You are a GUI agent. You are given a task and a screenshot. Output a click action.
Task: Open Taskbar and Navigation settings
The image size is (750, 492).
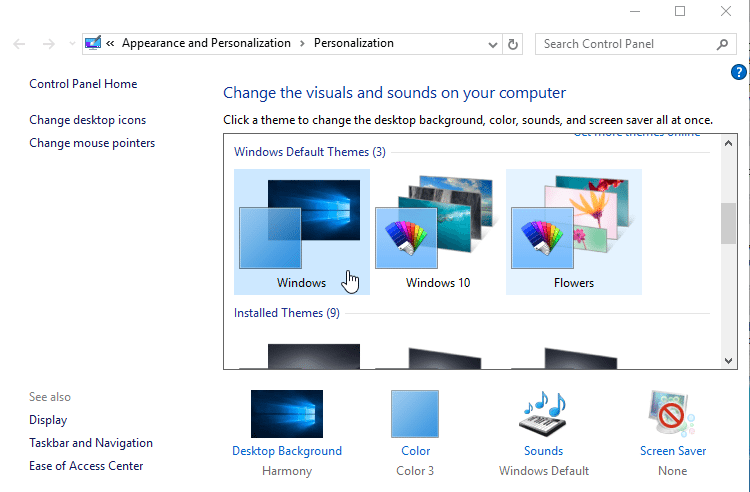91,443
